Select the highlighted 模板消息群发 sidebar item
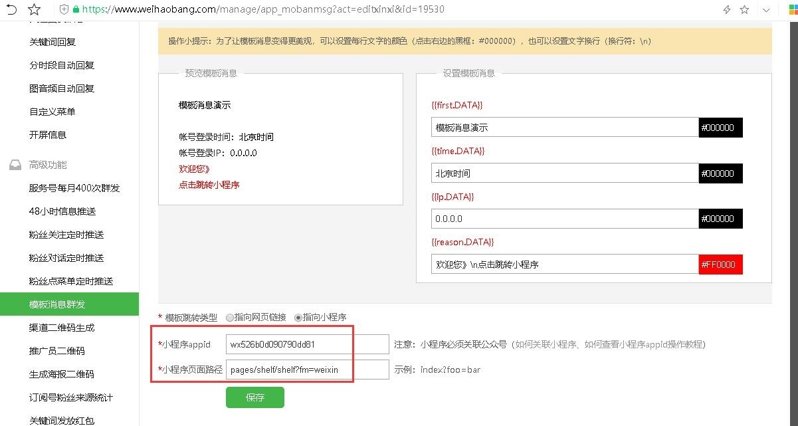The height and width of the screenshot is (426, 798). point(69,304)
